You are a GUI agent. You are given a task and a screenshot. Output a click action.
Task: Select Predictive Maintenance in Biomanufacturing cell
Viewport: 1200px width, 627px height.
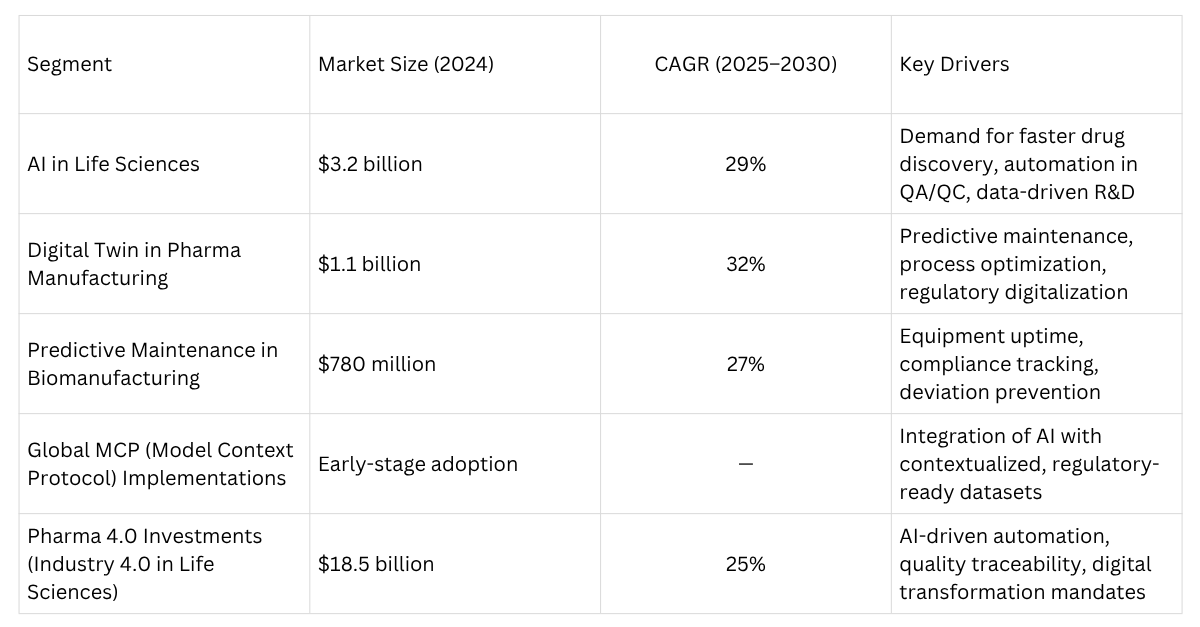coord(152,364)
